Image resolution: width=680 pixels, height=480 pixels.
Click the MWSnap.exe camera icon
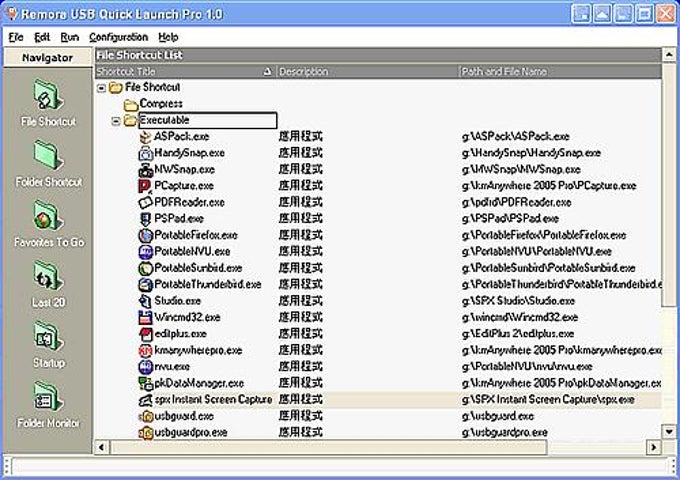(145, 170)
